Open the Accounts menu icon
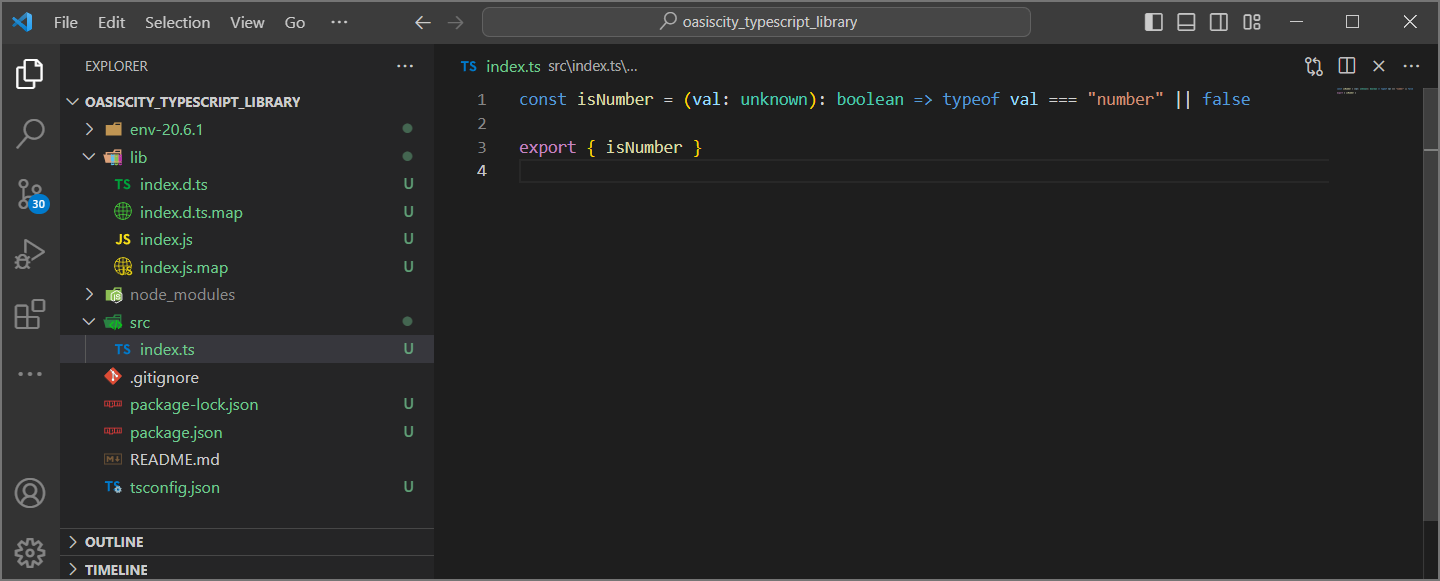The width and height of the screenshot is (1440, 581). coord(30,493)
